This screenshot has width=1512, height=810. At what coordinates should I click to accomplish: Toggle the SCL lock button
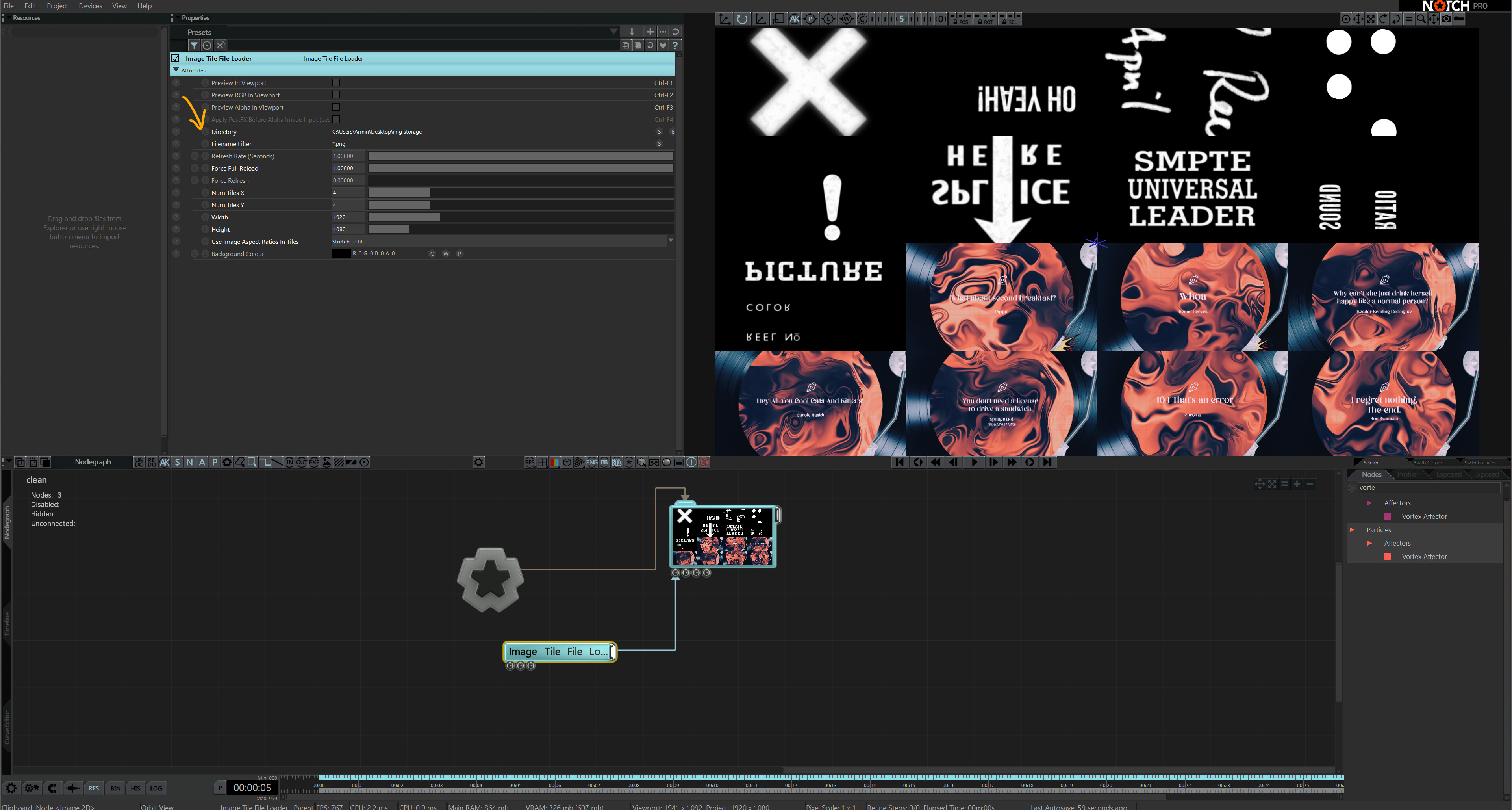point(1010,22)
